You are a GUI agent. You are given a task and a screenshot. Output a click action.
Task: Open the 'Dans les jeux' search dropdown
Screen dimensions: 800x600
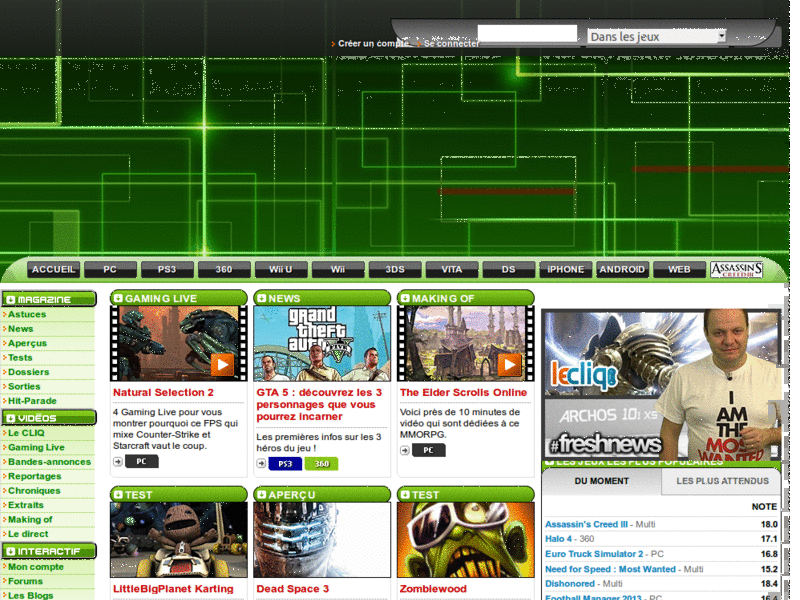tap(657, 36)
